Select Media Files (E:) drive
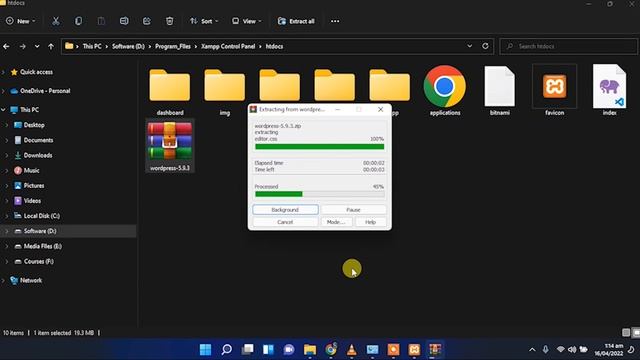 tap(42, 246)
